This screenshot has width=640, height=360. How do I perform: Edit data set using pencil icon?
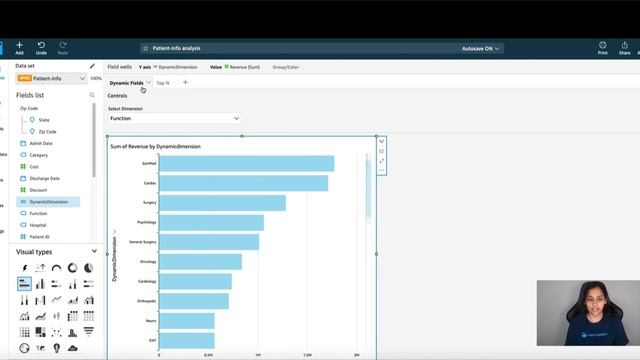pyautogui.click(x=92, y=66)
